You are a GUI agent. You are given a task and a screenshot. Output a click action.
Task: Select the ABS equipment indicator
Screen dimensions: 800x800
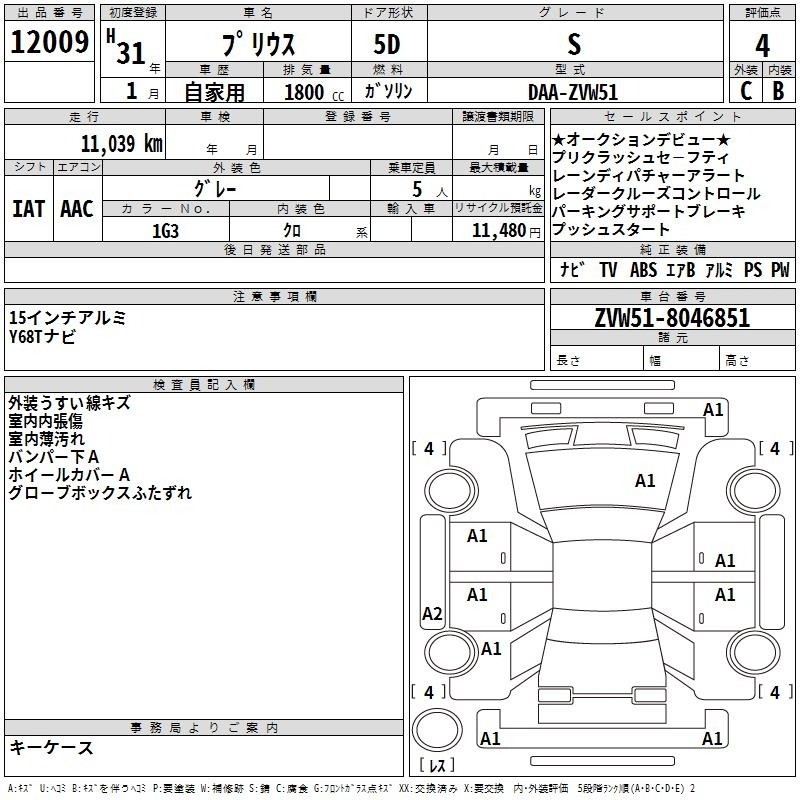tap(643, 270)
